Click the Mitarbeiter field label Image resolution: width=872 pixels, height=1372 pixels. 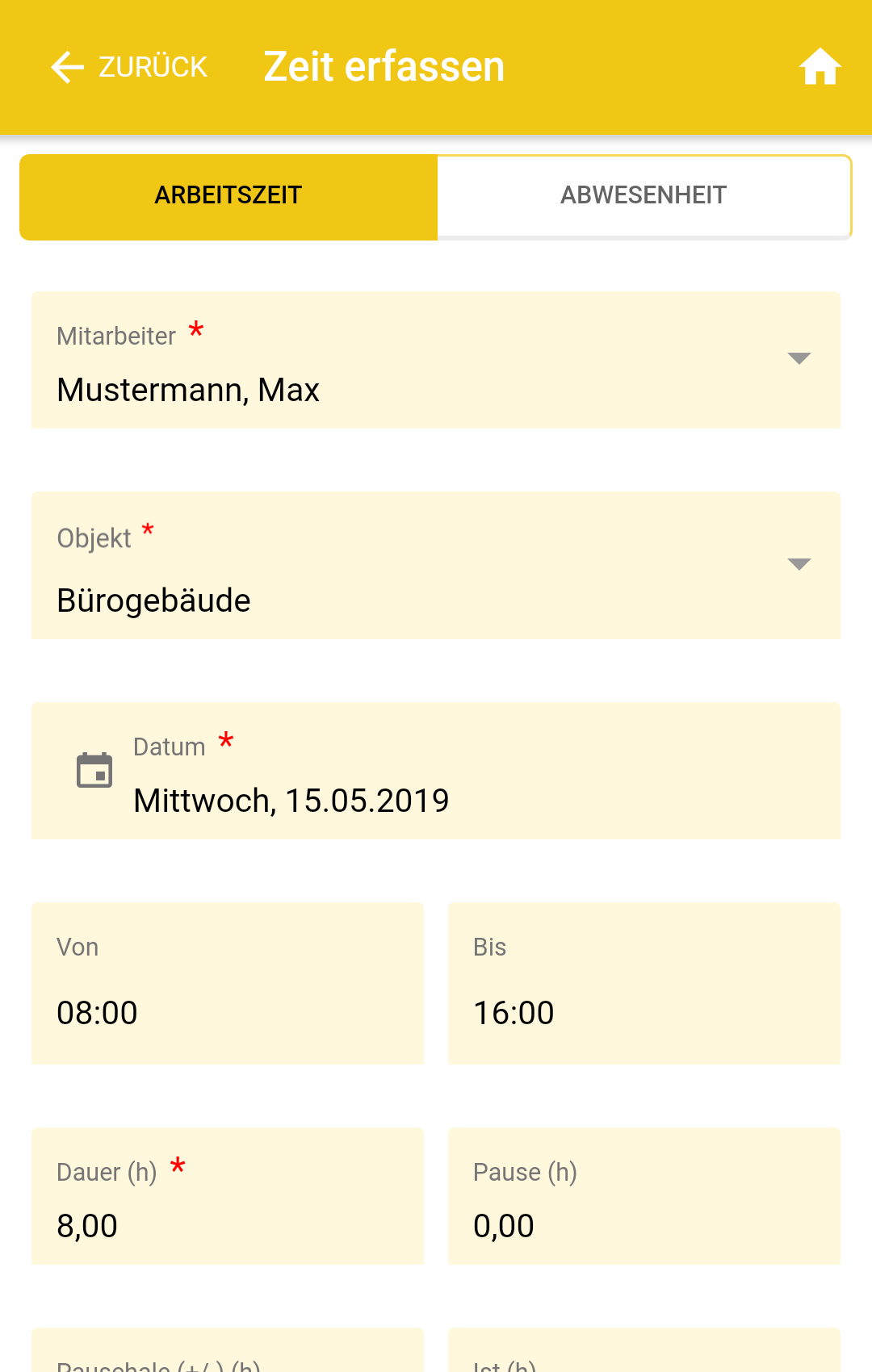point(116,337)
